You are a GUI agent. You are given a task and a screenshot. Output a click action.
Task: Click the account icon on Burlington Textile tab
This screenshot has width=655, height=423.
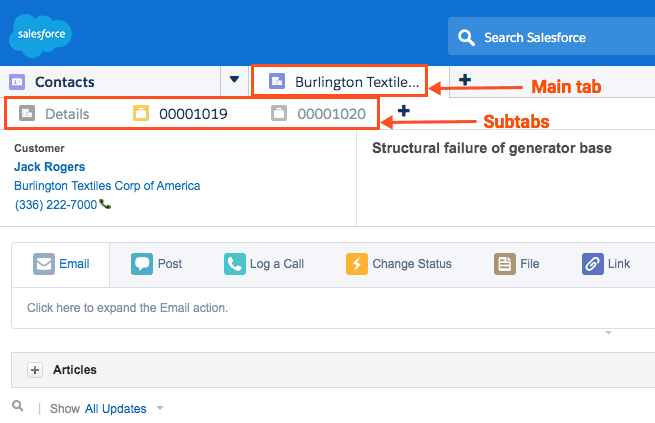277,81
